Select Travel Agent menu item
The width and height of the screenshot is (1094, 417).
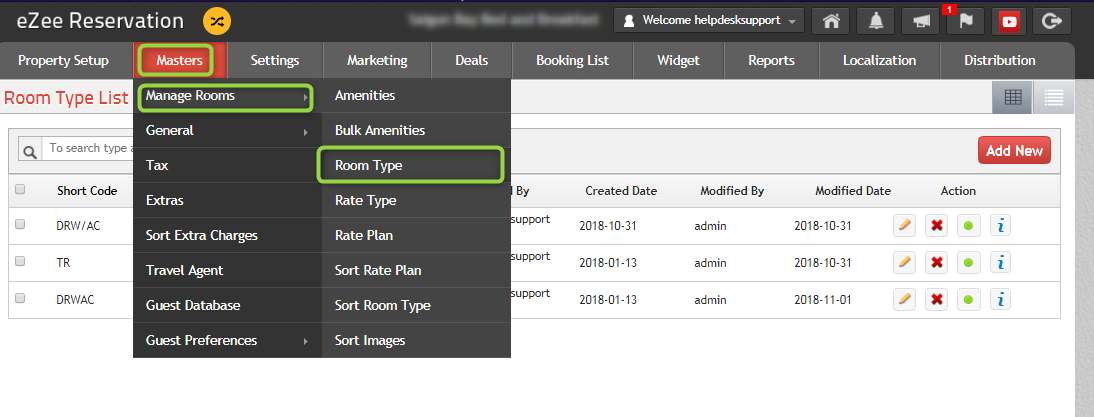click(227, 270)
